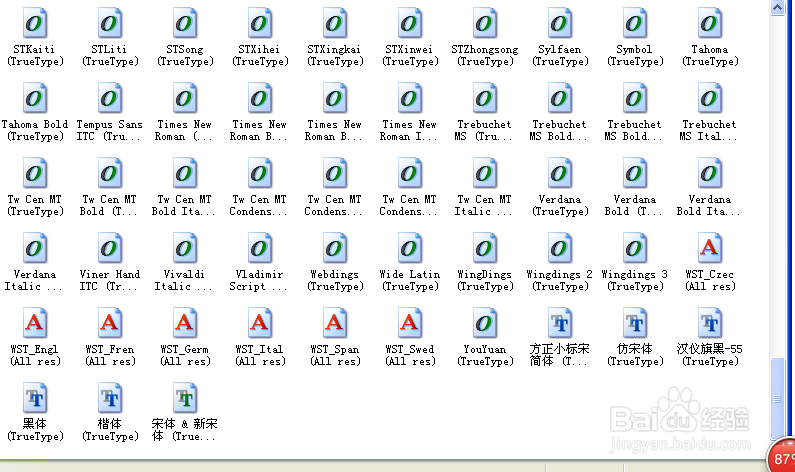Image resolution: width=795 pixels, height=472 pixels.
Task: Click the 楷体 (TrueType) font icon
Action: click(x=110, y=398)
